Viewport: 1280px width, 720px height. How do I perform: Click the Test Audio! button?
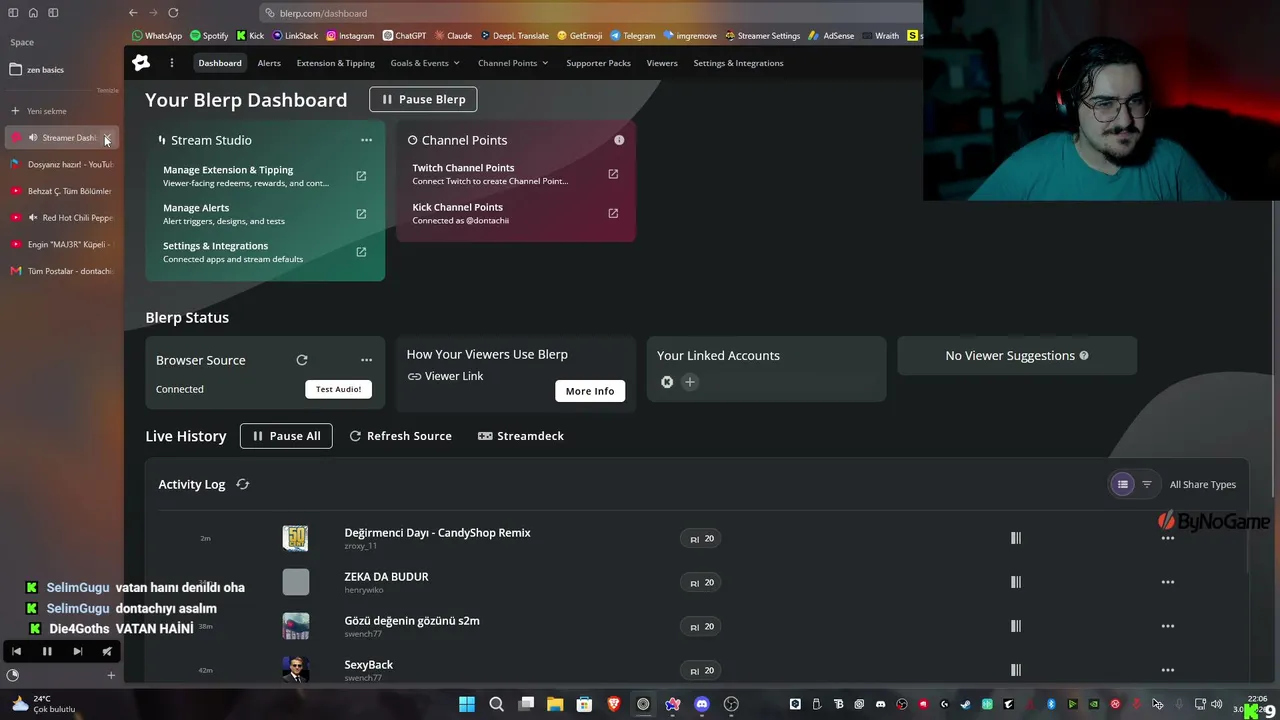pos(338,389)
